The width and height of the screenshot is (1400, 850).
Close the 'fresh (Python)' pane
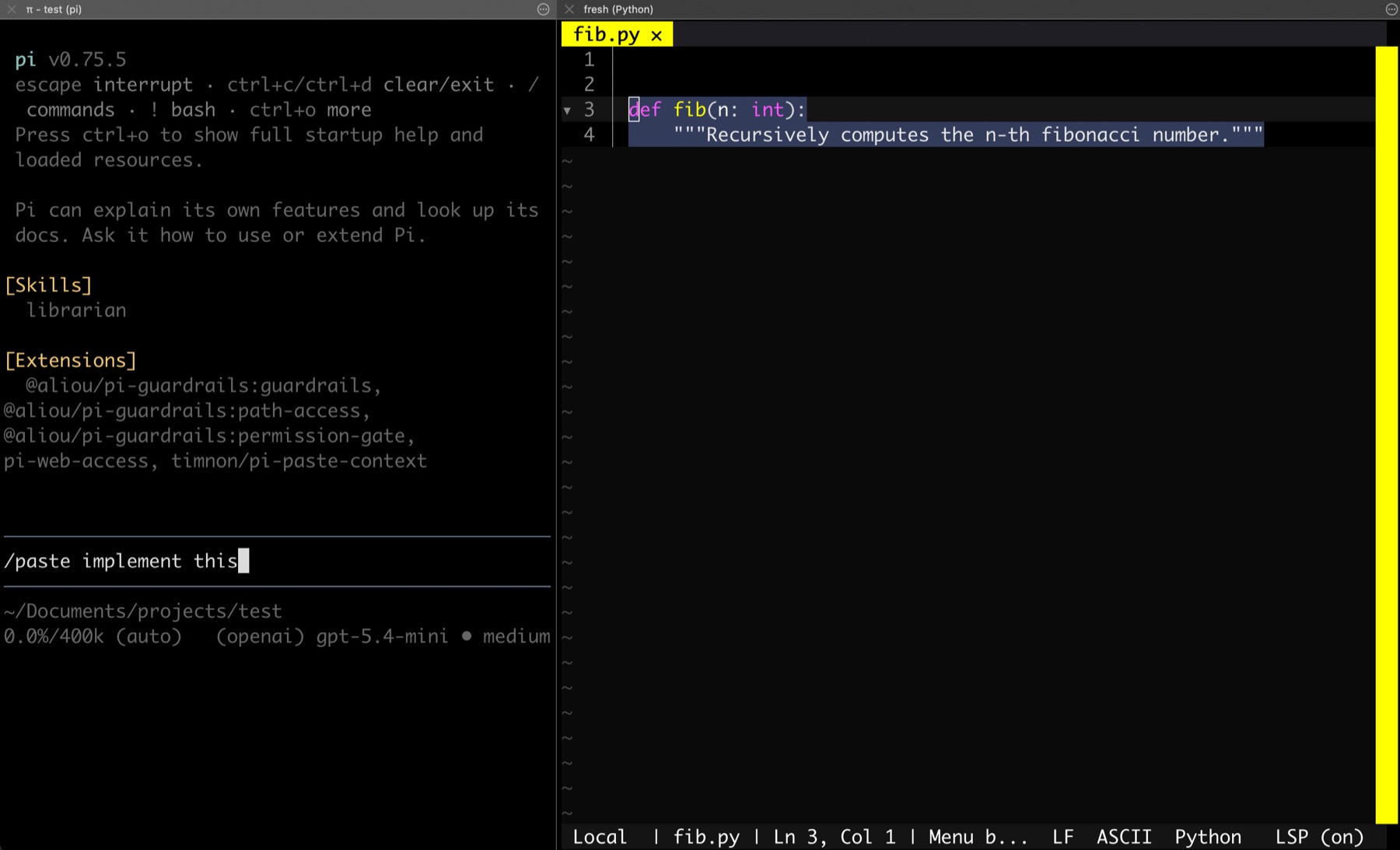[x=569, y=9]
